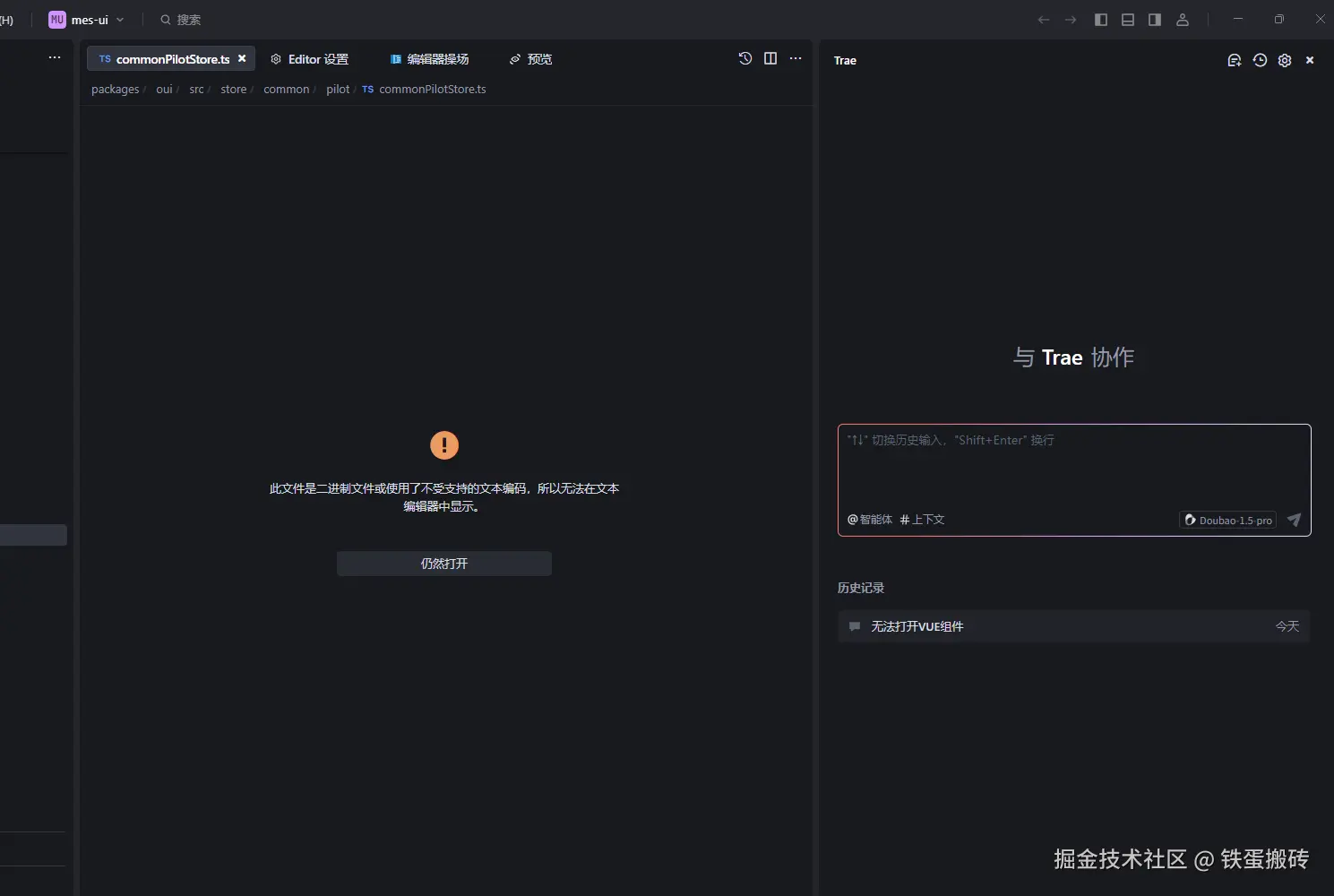Switch to the Editor 设置 tab
This screenshot has width=1334, height=896.
[310, 59]
